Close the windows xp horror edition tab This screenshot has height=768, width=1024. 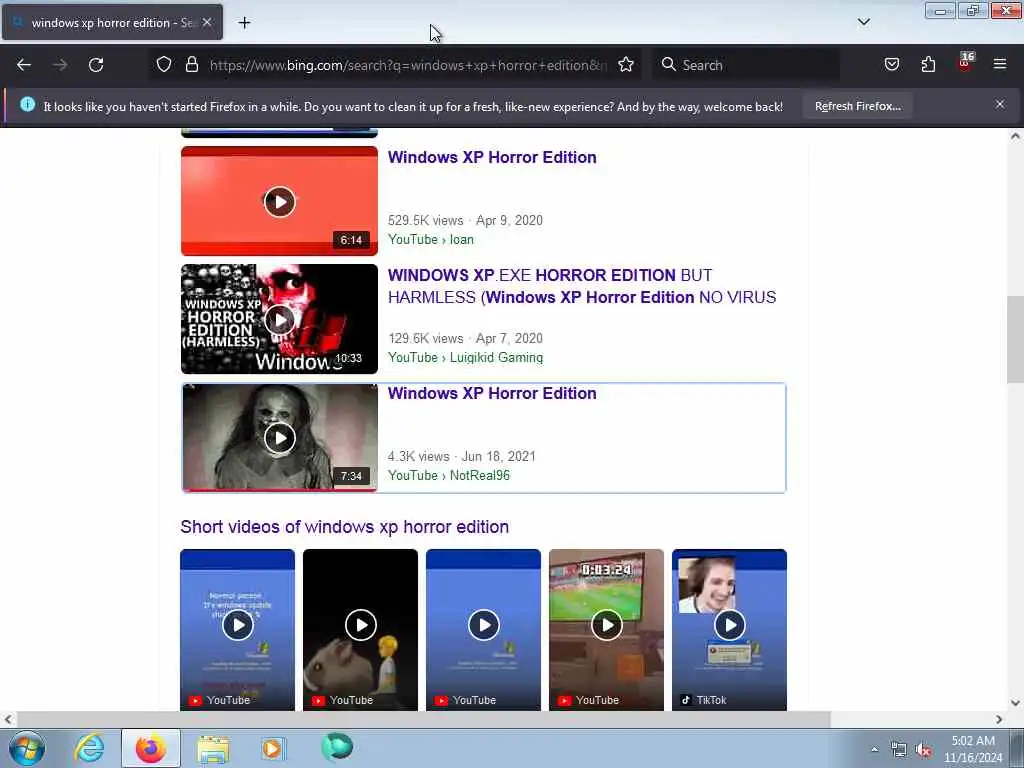tap(206, 22)
